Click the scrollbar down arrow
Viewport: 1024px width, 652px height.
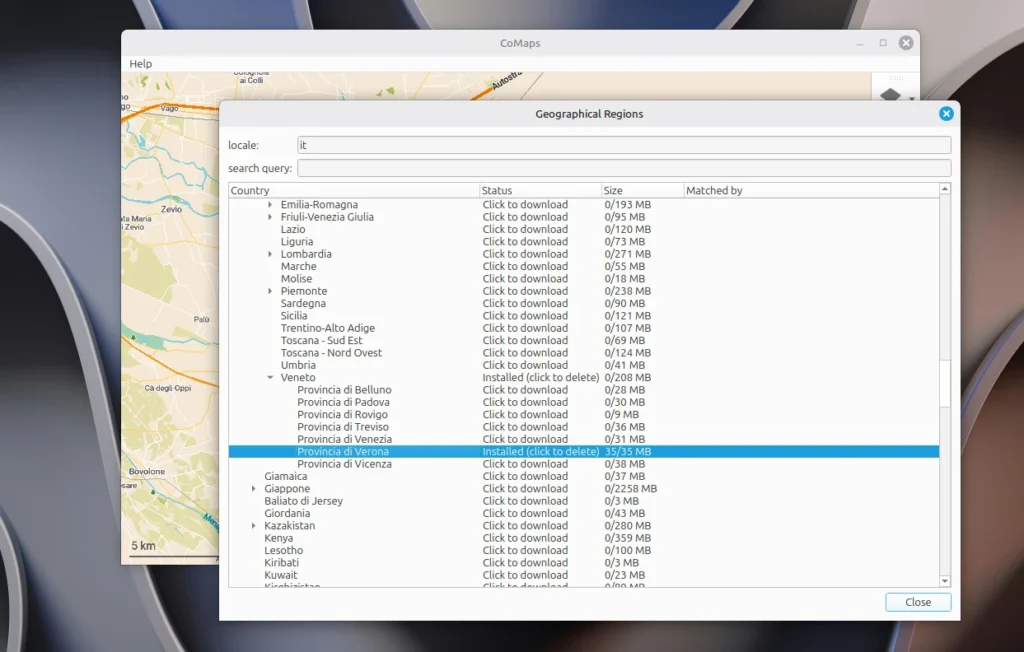coord(944,581)
